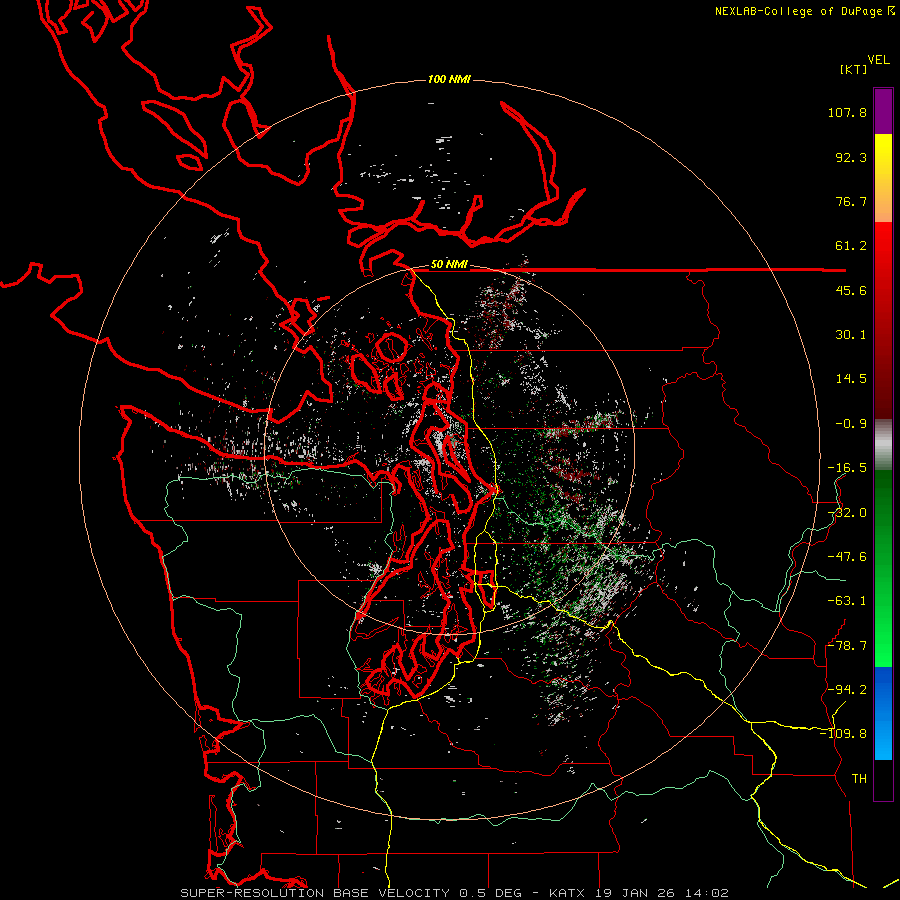Image resolution: width=900 pixels, height=900 pixels.
Task: Click the bright green segment of color bar
Action: point(883,568)
